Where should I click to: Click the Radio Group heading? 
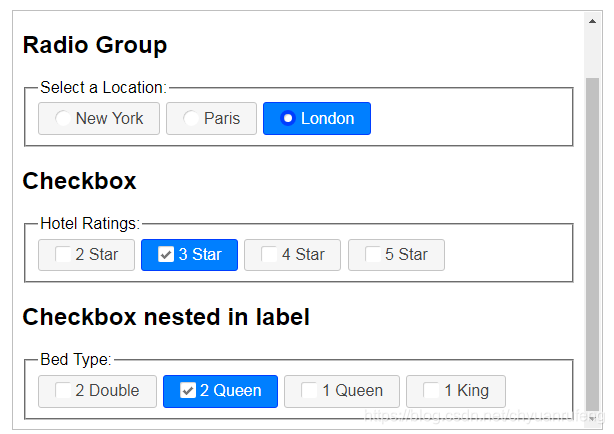(x=95, y=45)
